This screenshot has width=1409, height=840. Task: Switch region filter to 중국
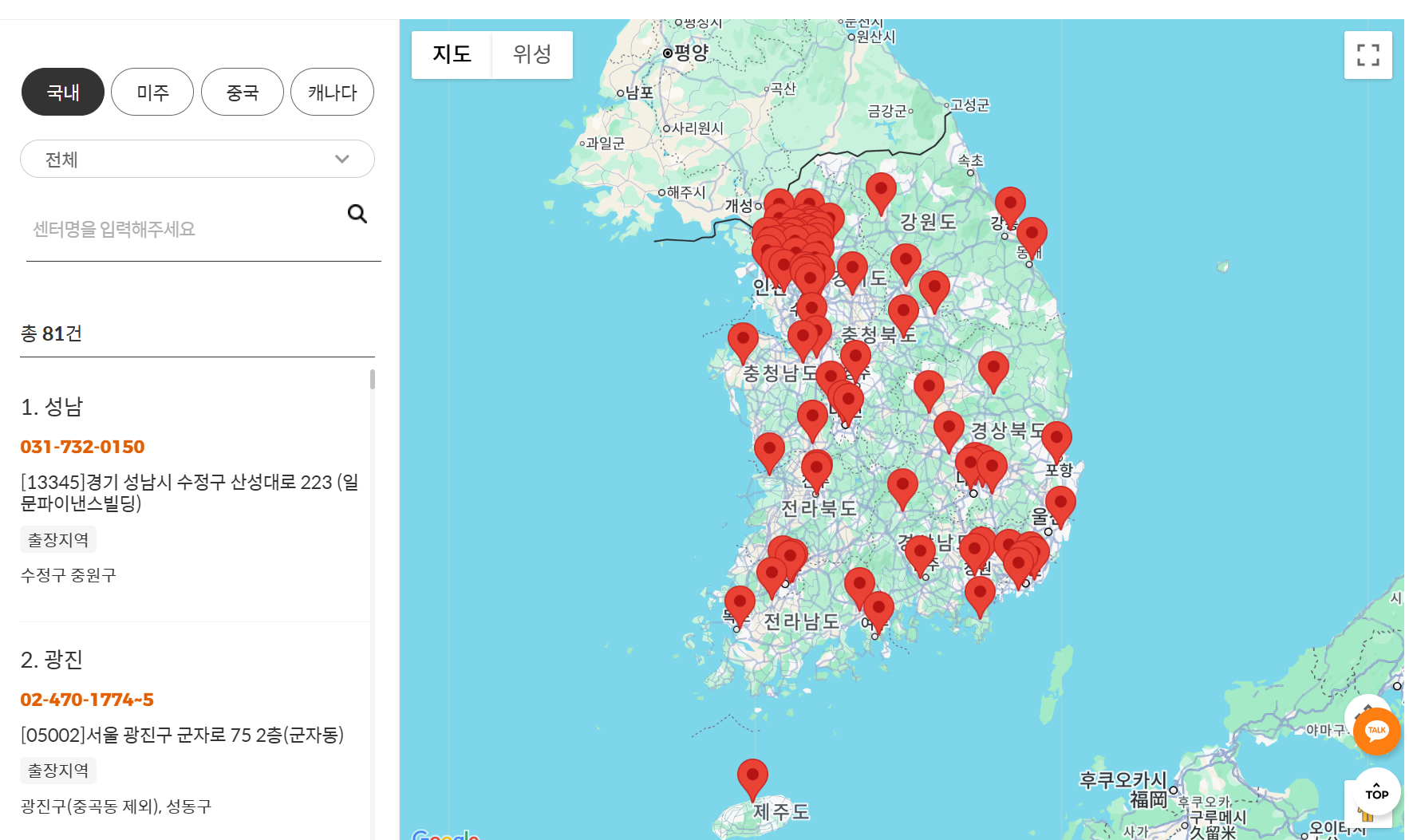coord(243,93)
